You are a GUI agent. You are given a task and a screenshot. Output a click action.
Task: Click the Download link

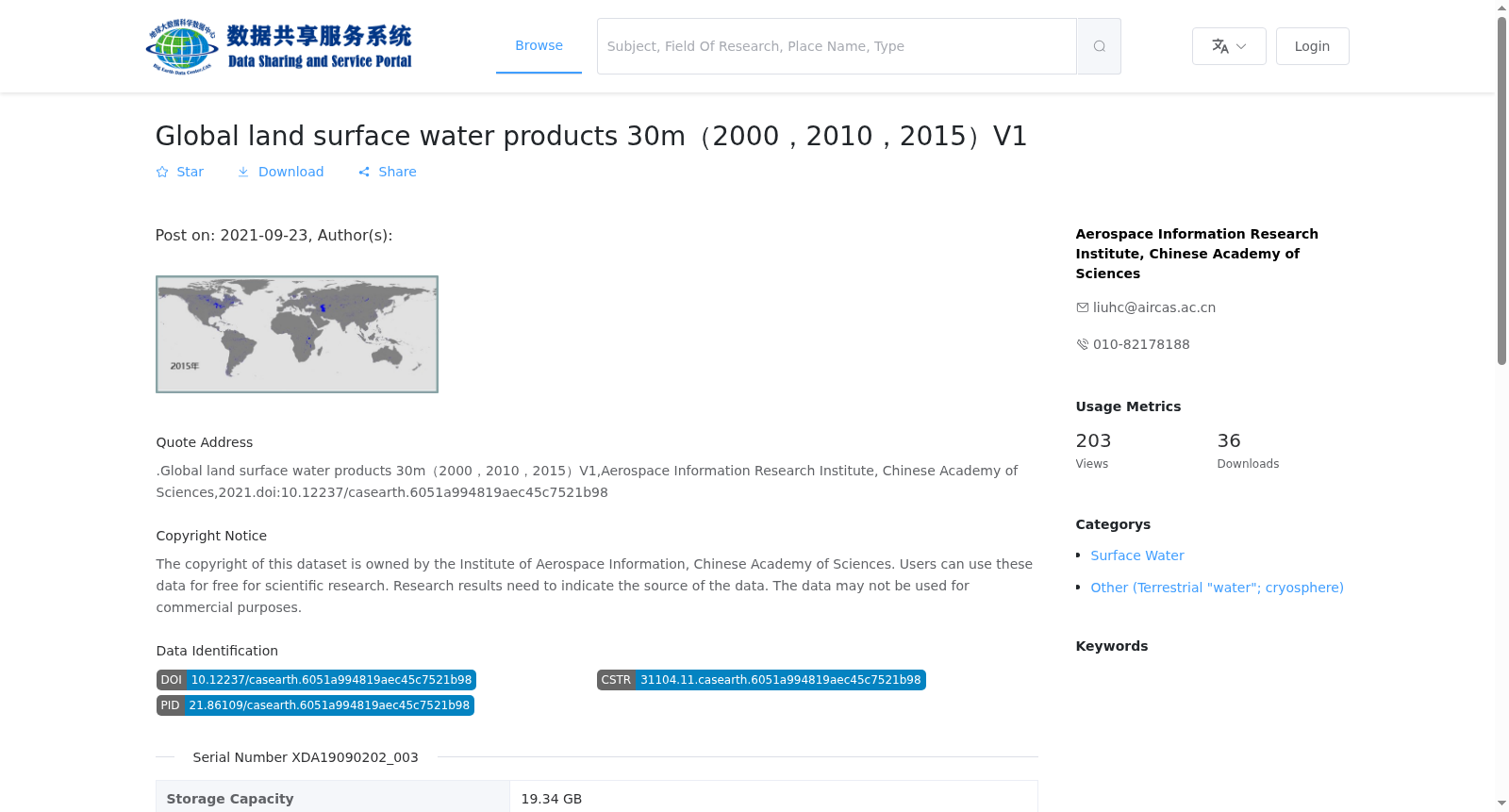click(x=280, y=172)
